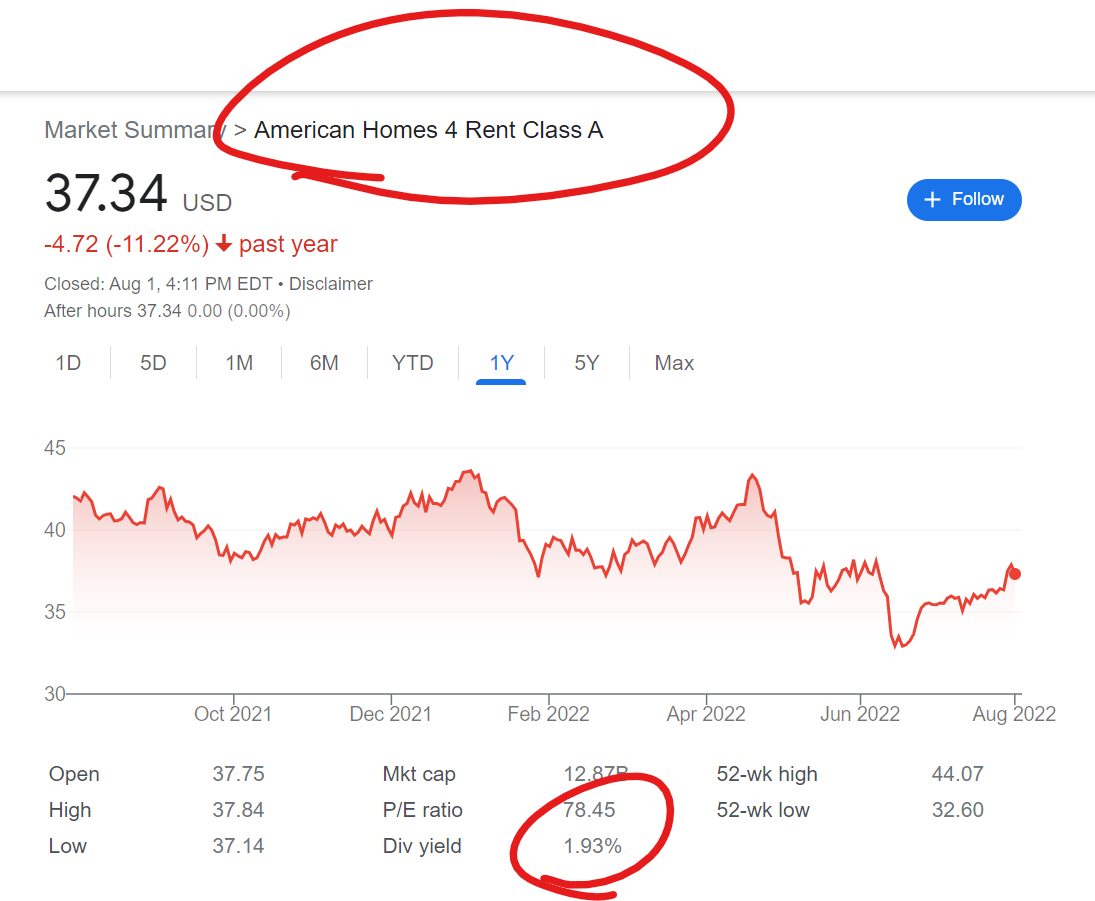This screenshot has height=901, width=1095.
Task: Click the plus icon on Follow button
Action: (x=933, y=199)
